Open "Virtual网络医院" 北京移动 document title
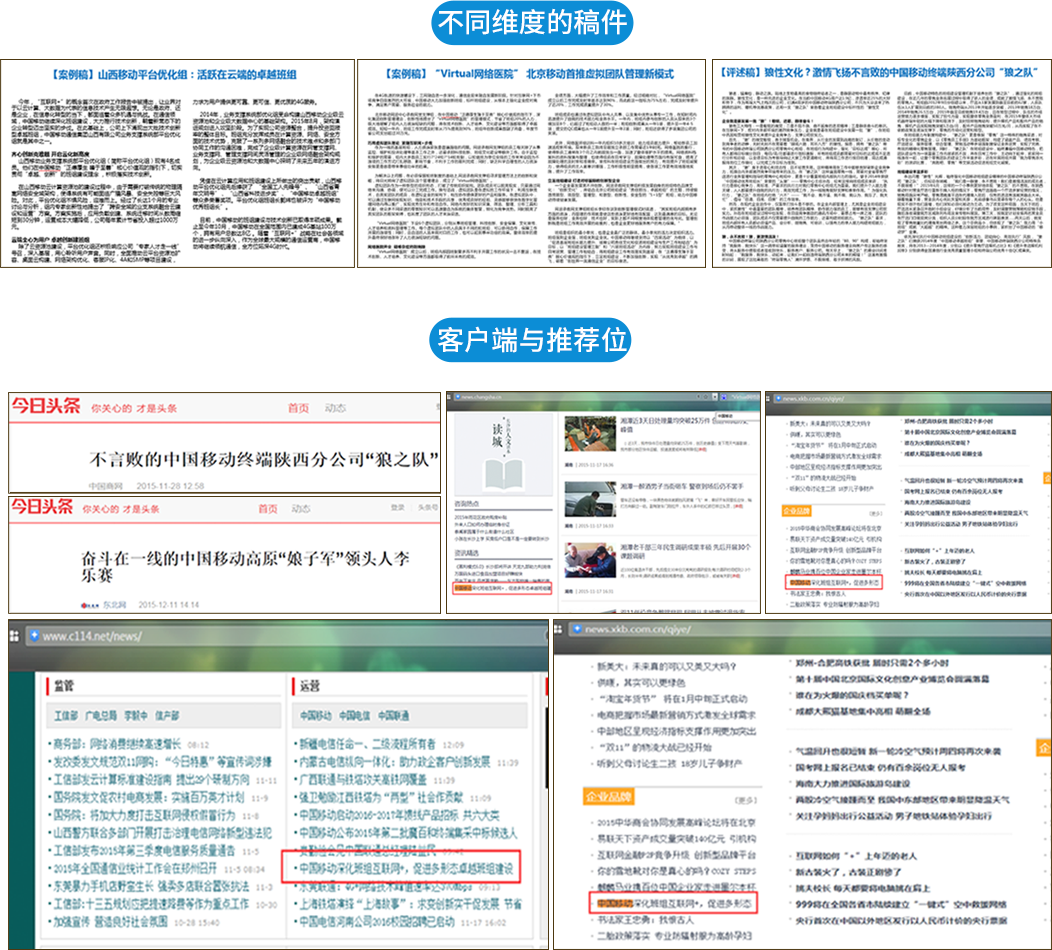 pyautogui.click(x=529, y=74)
